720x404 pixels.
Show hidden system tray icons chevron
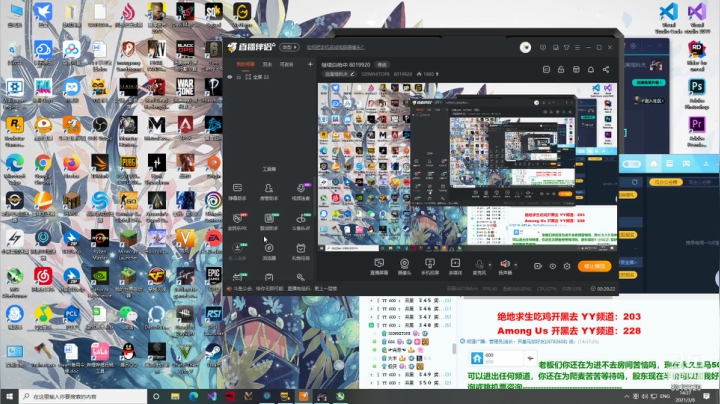tap(626, 396)
